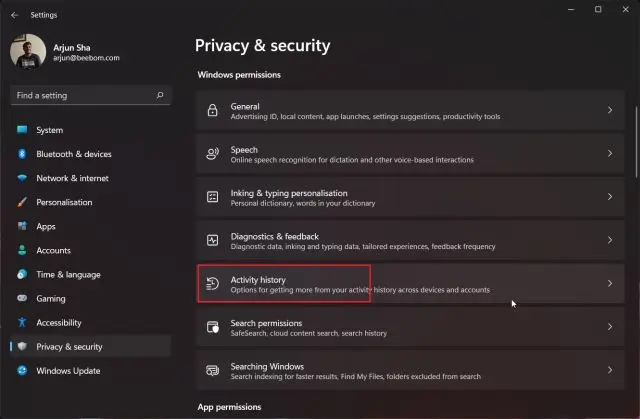Expand Searching Windows chevron

(x=610, y=370)
